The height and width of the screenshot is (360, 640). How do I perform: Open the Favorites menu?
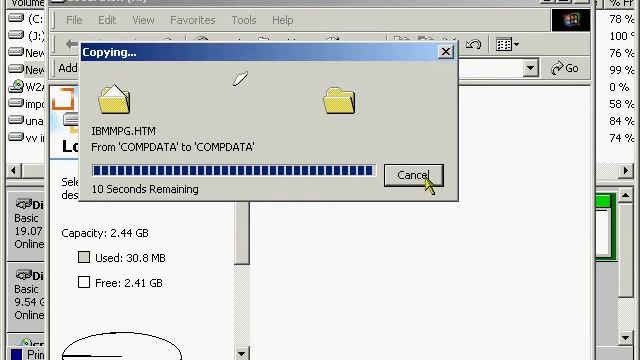[x=193, y=20]
